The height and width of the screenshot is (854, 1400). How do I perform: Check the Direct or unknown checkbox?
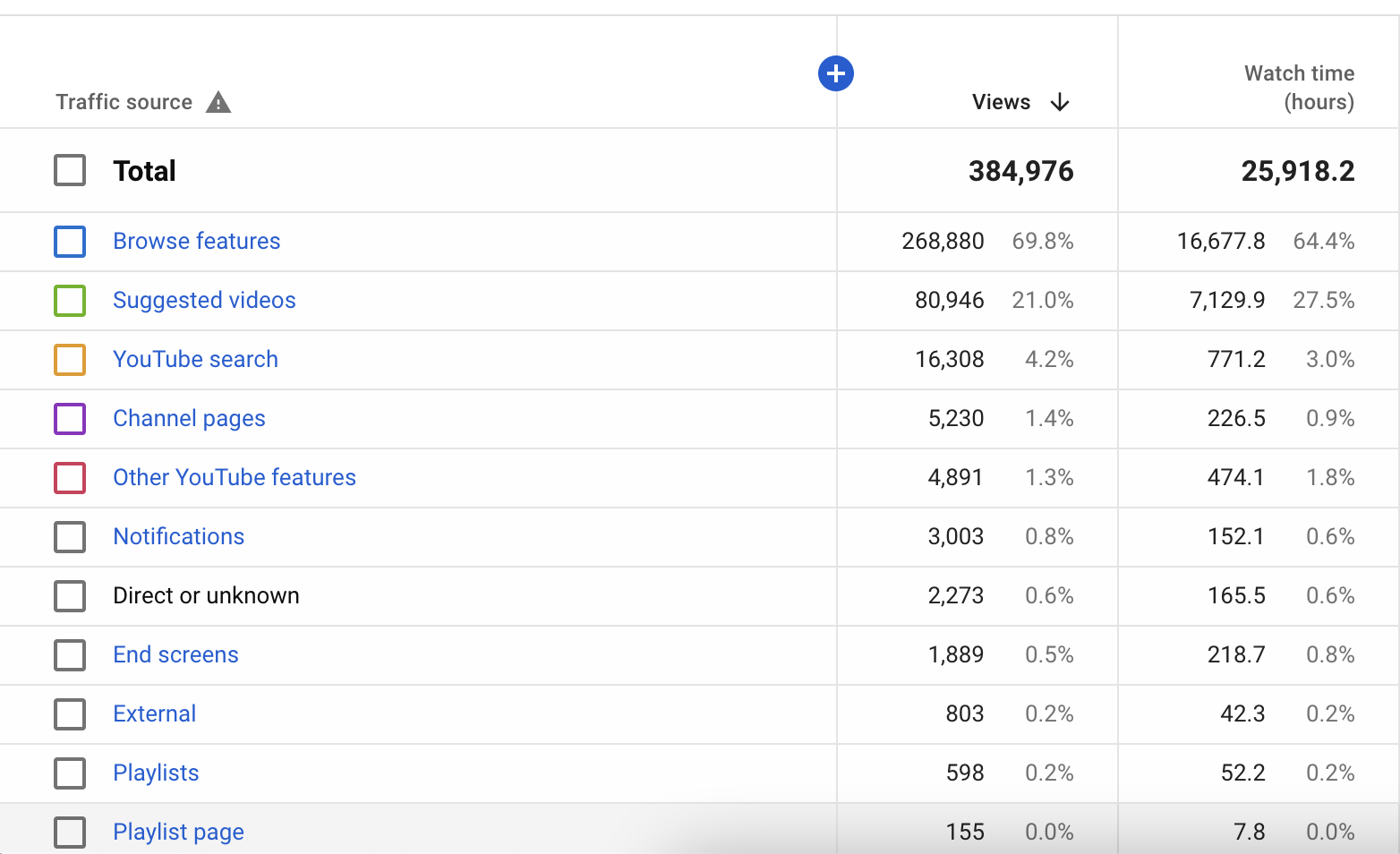[70, 596]
